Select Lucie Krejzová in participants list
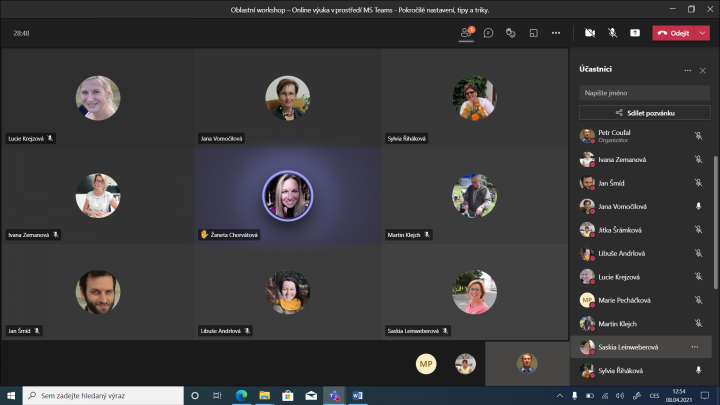Viewport: 720px width, 405px height. pos(641,276)
